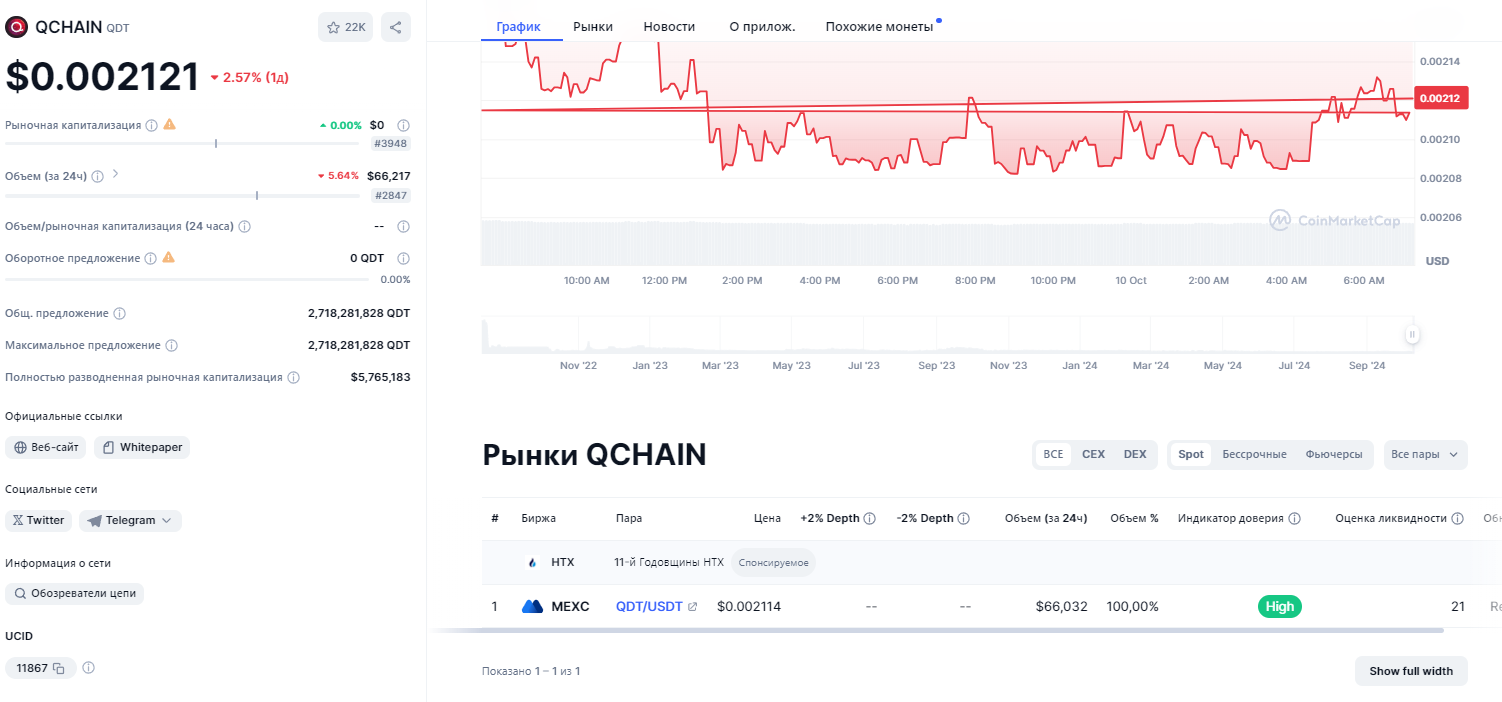Open the Whitepaper link
This screenshot has height=702, width=1502.
pos(142,447)
